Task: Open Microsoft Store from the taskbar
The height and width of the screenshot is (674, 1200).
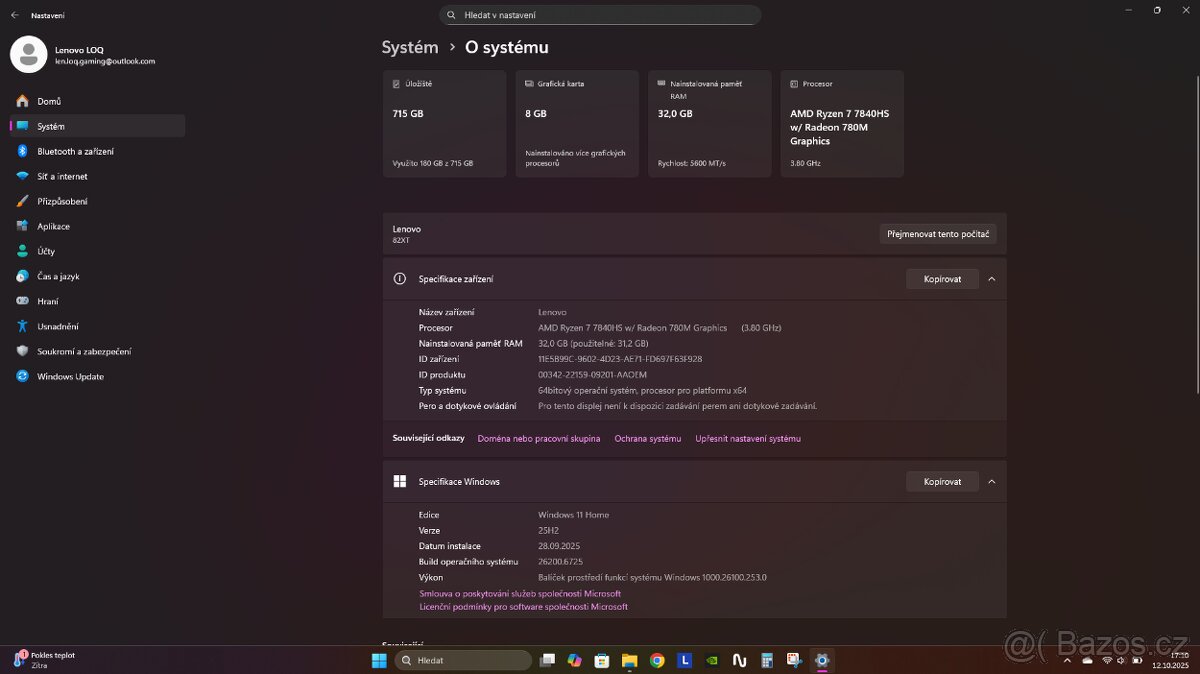Action: point(601,660)
